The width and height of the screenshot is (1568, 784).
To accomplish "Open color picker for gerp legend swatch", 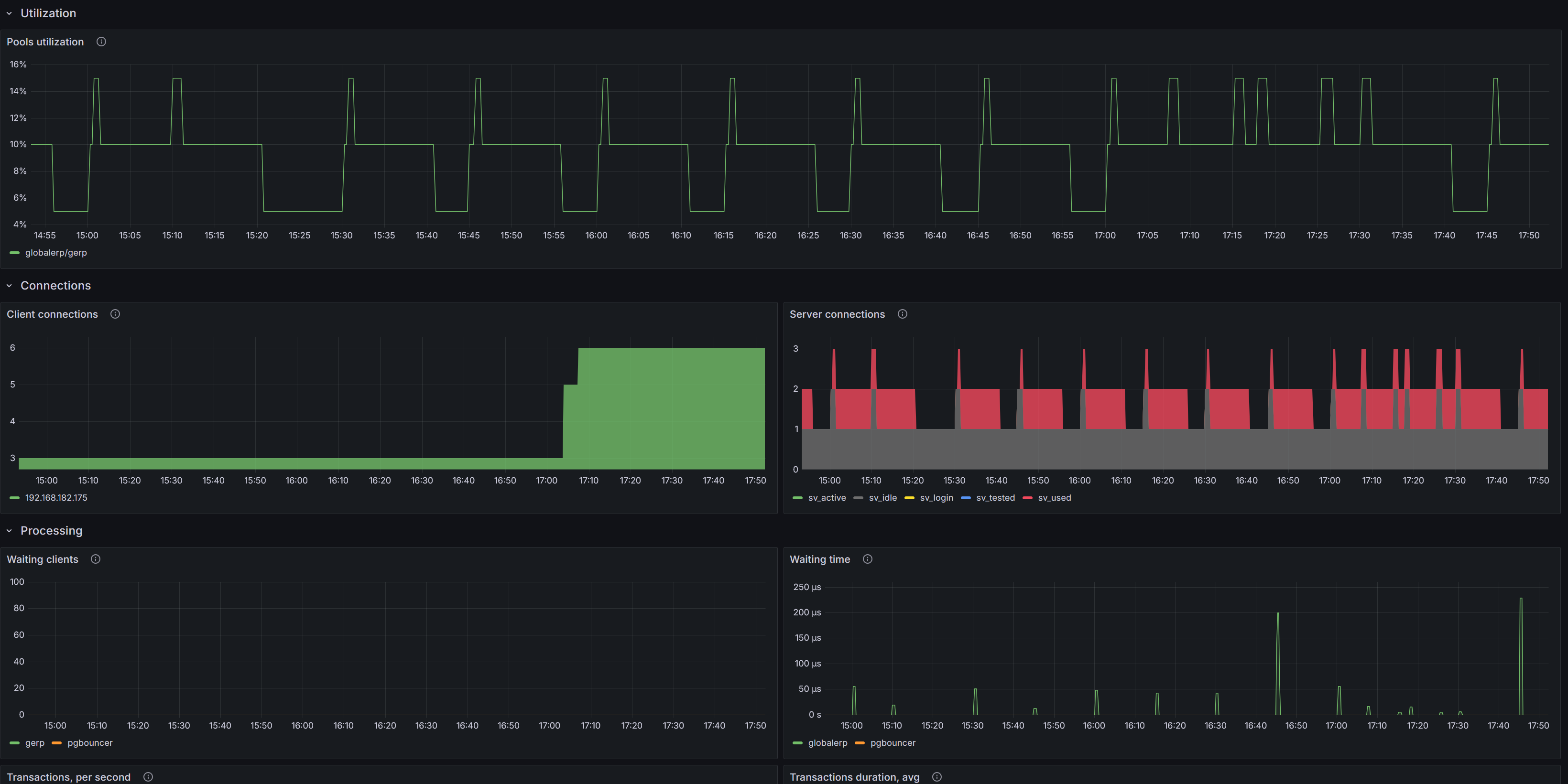I will (15, 742).
